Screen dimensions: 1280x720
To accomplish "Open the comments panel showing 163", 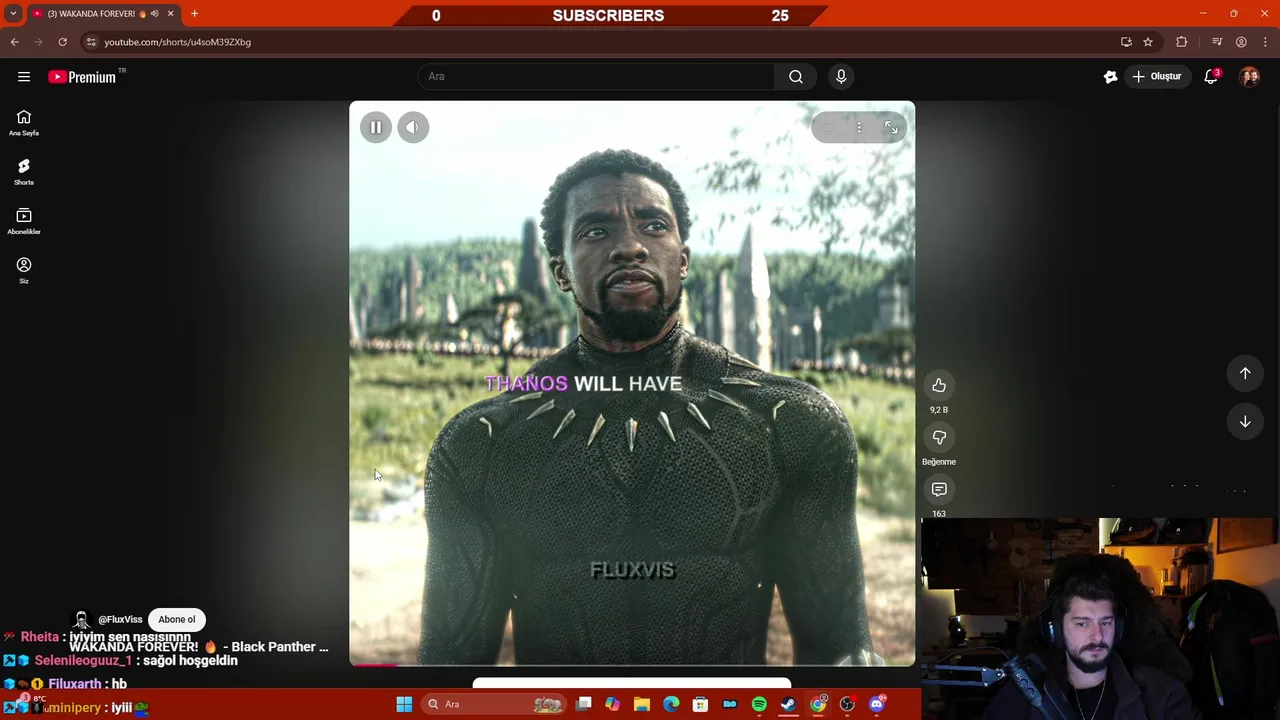I will click(x=939, y=489).
